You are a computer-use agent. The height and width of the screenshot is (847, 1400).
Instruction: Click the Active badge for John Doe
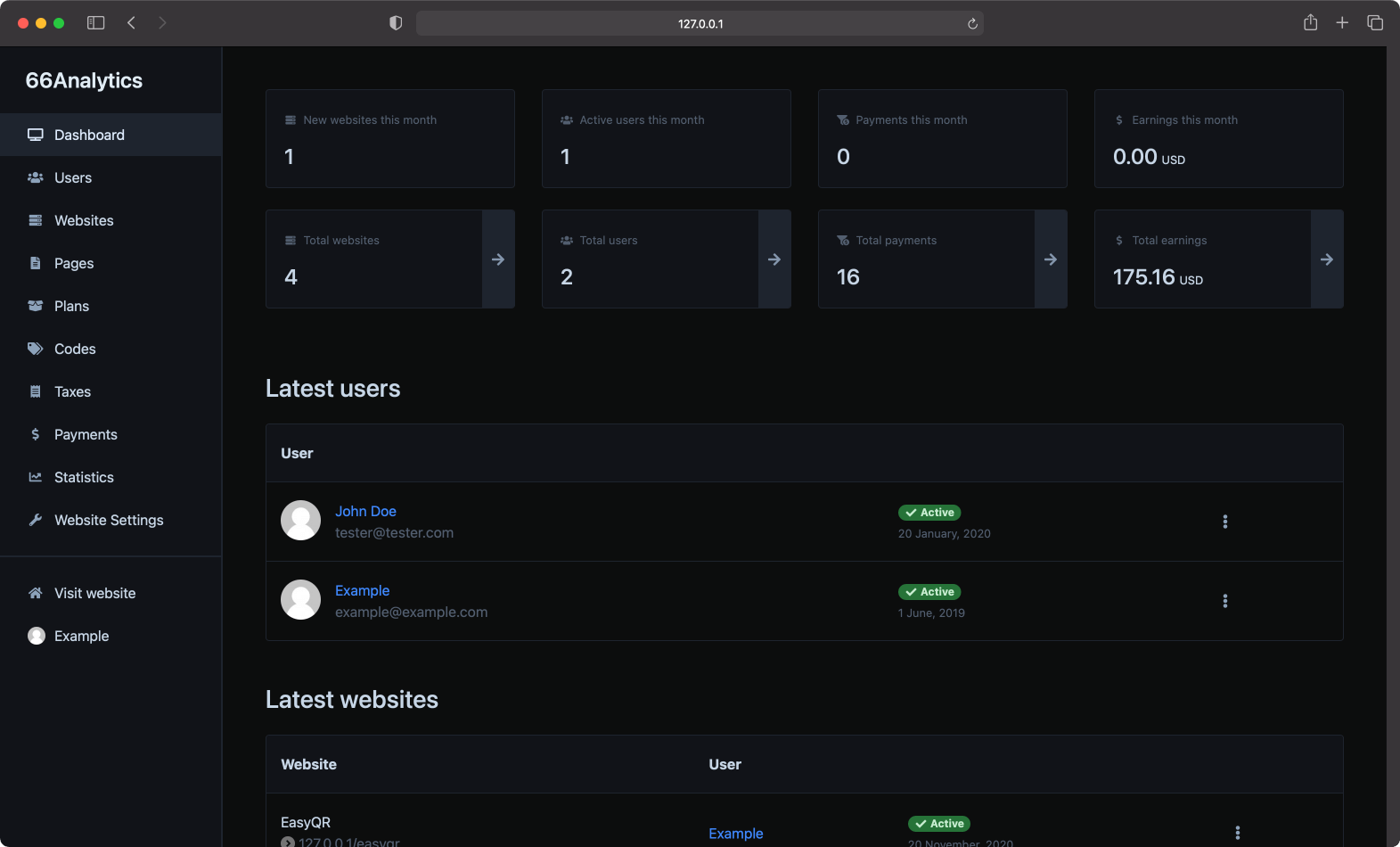coord(929,513)
